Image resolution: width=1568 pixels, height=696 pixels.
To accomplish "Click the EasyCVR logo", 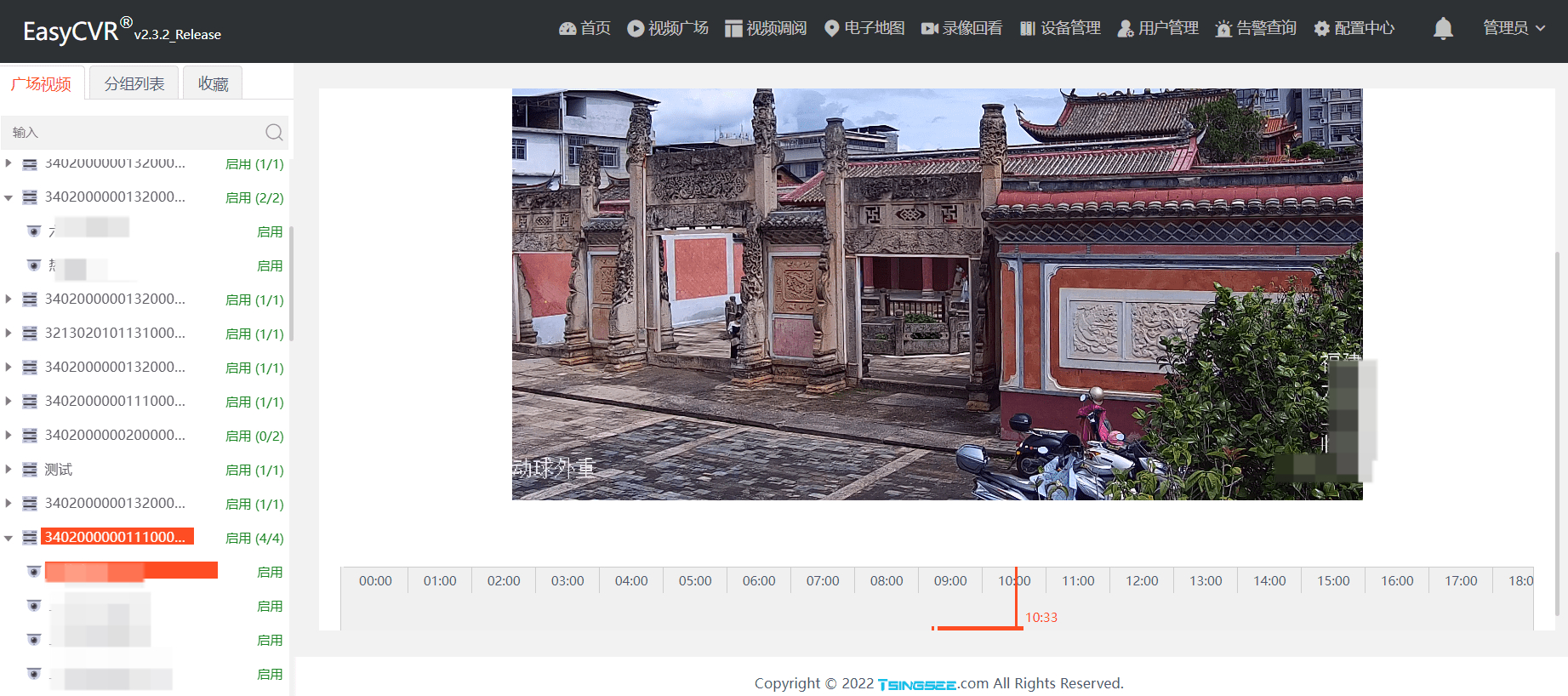I will point(122,31).
